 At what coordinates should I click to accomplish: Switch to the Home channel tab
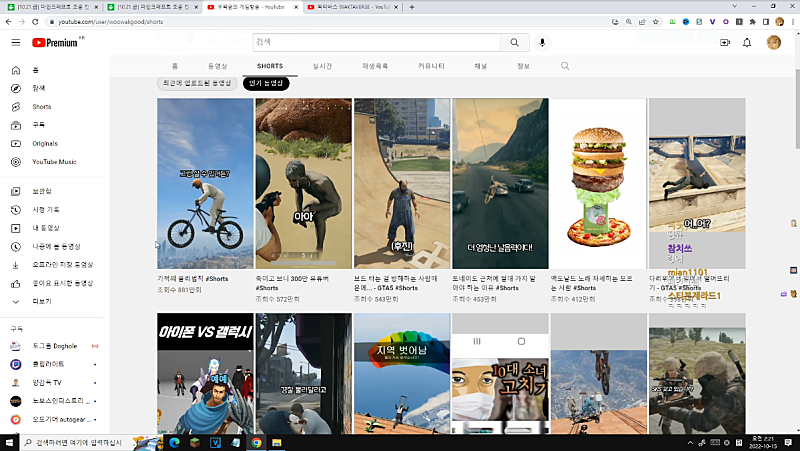tap(175, 66)
